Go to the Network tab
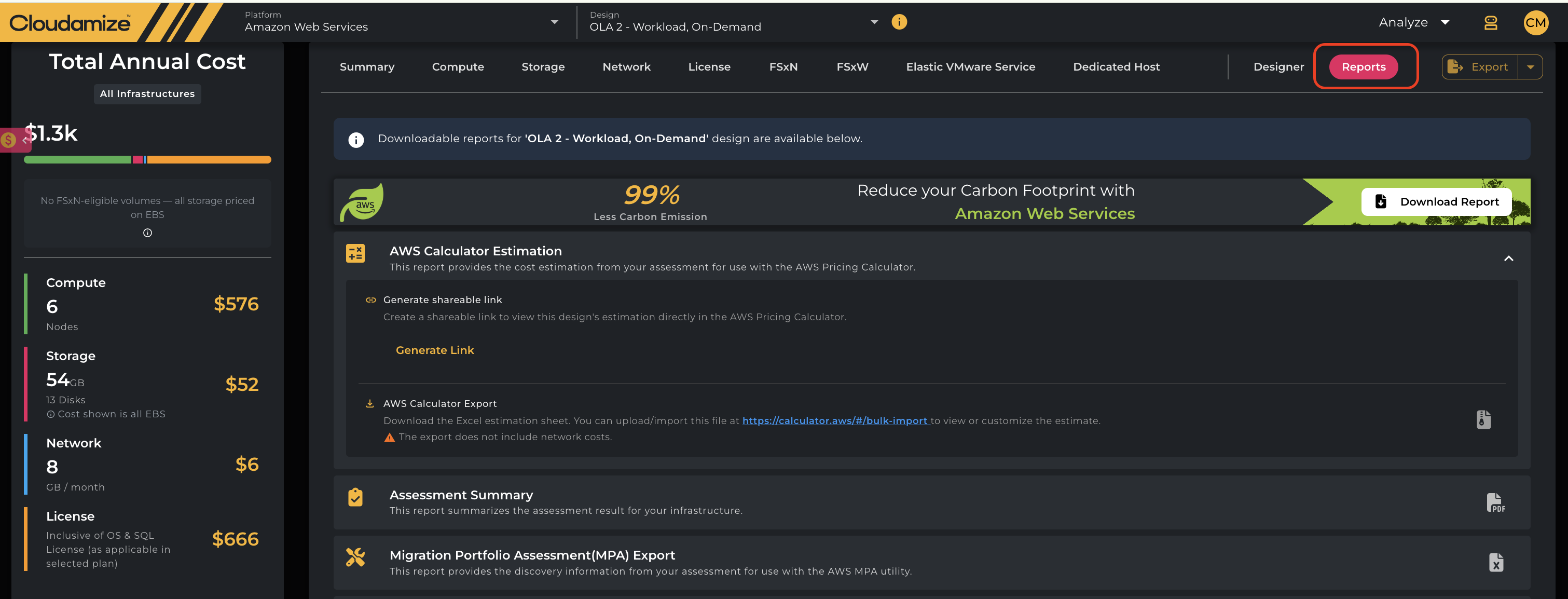This screenshot has height=599, width=1568. (x=626, y=67)
